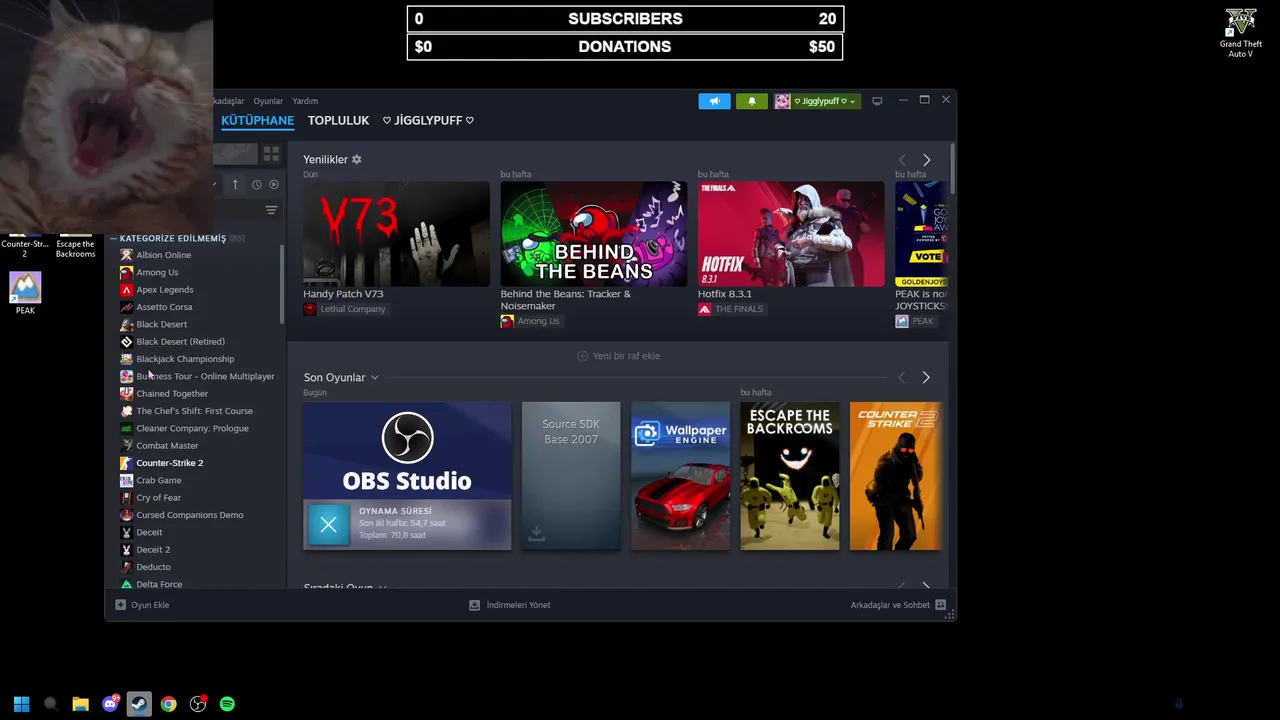Click Oyun Ekle to add a game
This screenshot has width=1280, height=720.
pyautogui.click(x=142, y=605)
